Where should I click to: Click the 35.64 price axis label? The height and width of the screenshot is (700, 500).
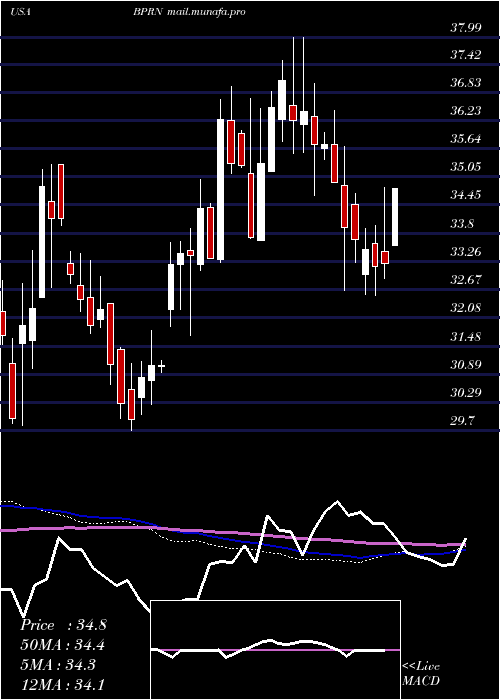[x=466, y=139]
